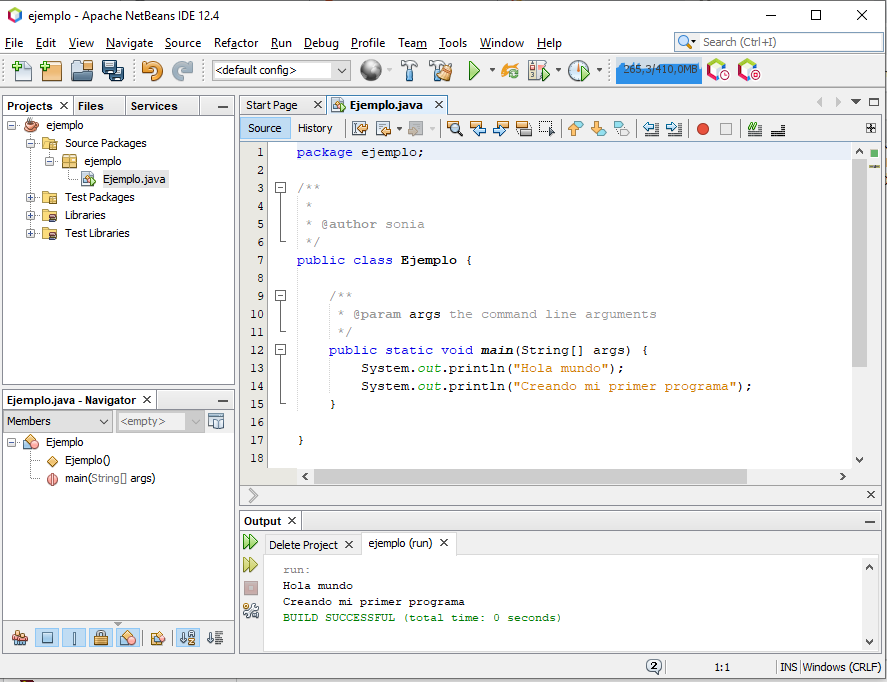Click the memory usage indicator bar

tap(658, 71)
